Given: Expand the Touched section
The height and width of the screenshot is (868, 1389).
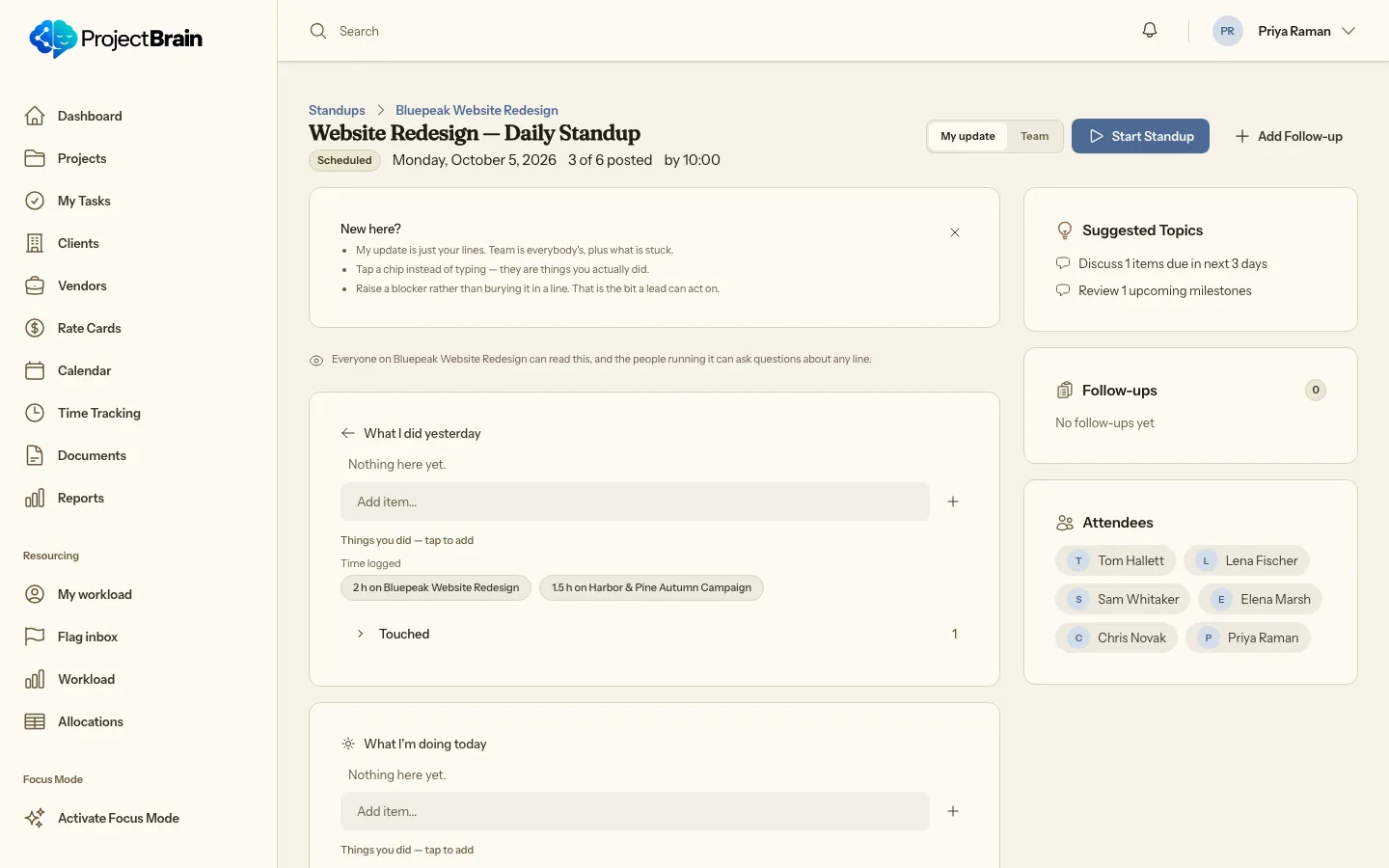Looking at the screenshot, I should click(655, 634).
